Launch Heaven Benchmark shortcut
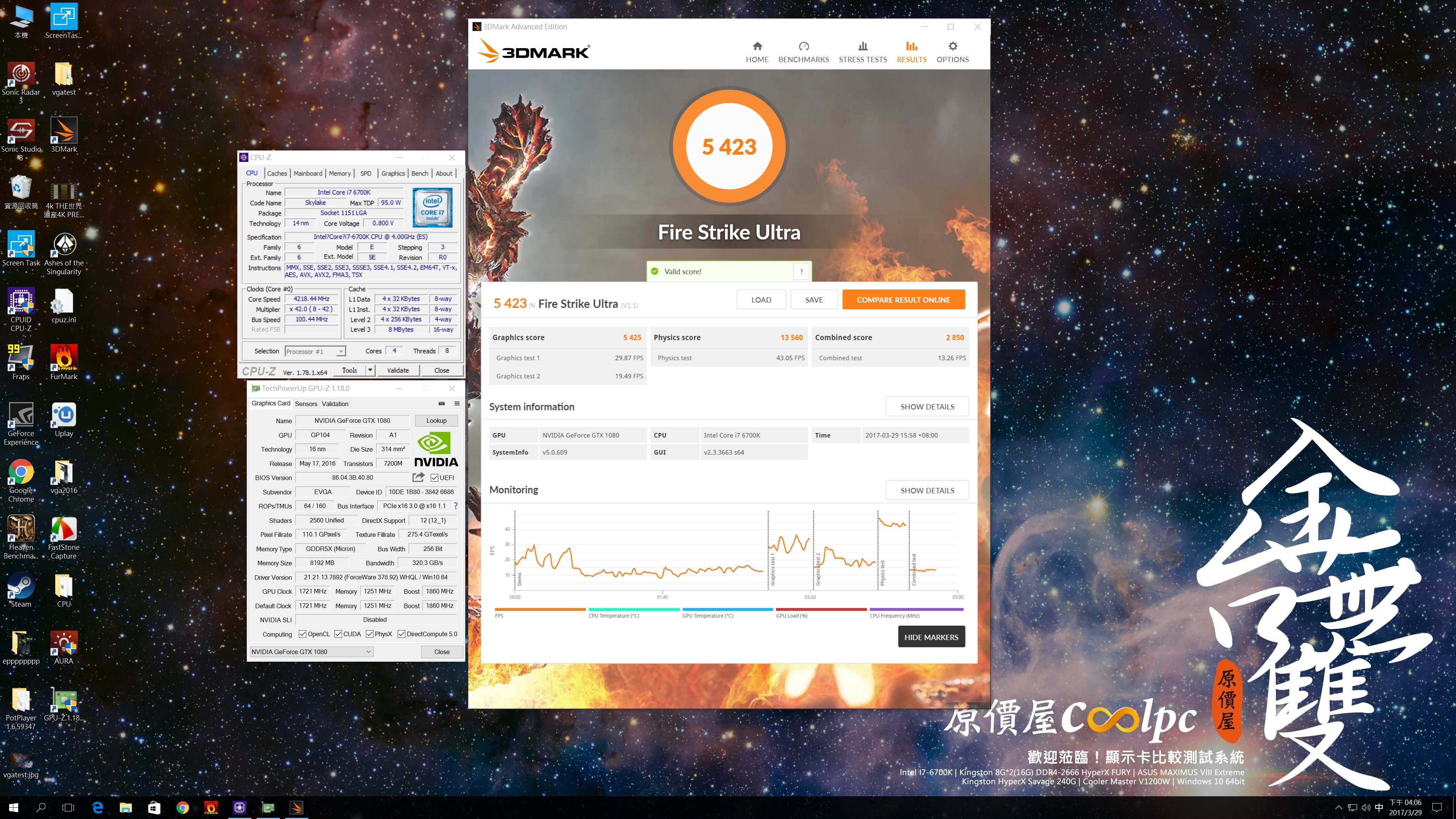 (x=21, y=537)
